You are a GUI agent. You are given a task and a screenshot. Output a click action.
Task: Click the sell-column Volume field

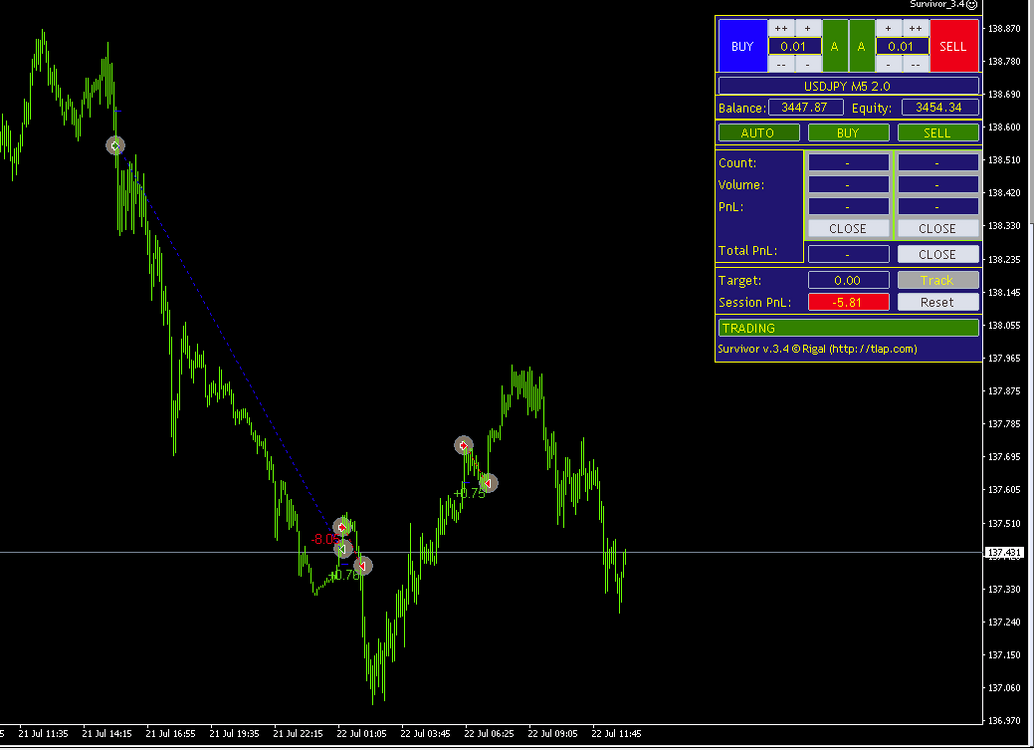pyautogui.click(x=938, y=185)
